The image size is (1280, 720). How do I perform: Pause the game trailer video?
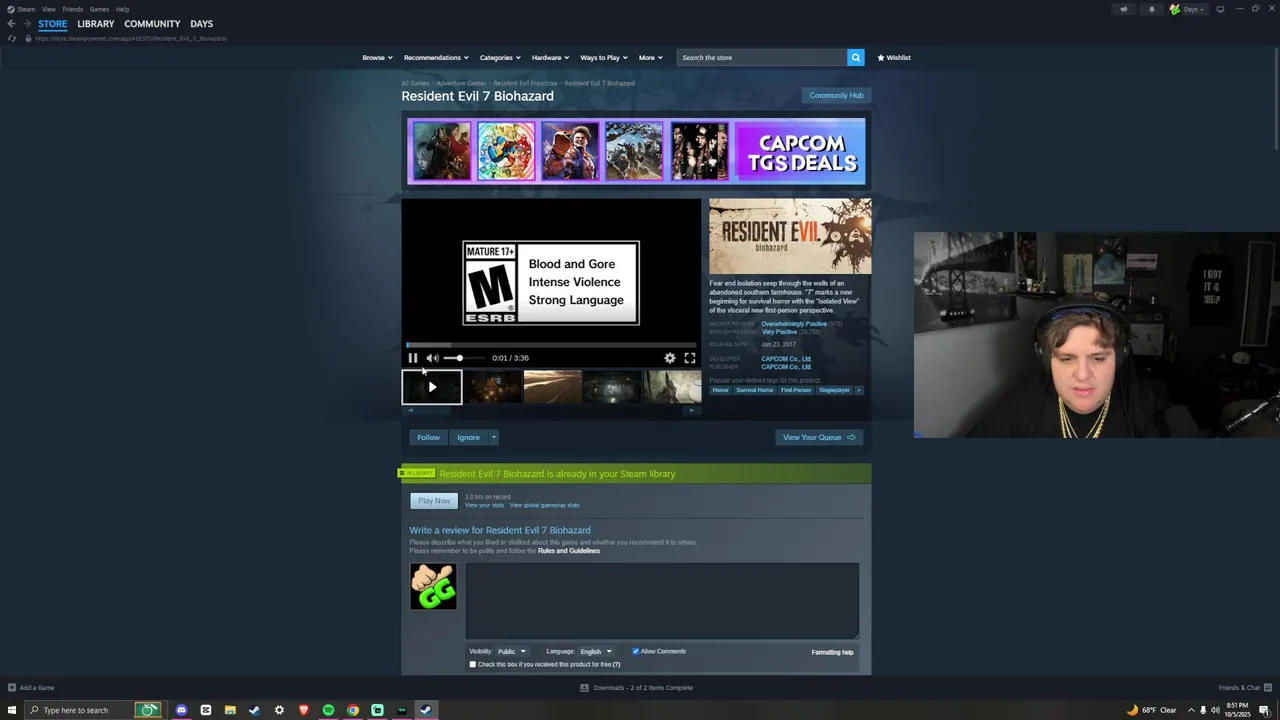(x=413, y=358)
